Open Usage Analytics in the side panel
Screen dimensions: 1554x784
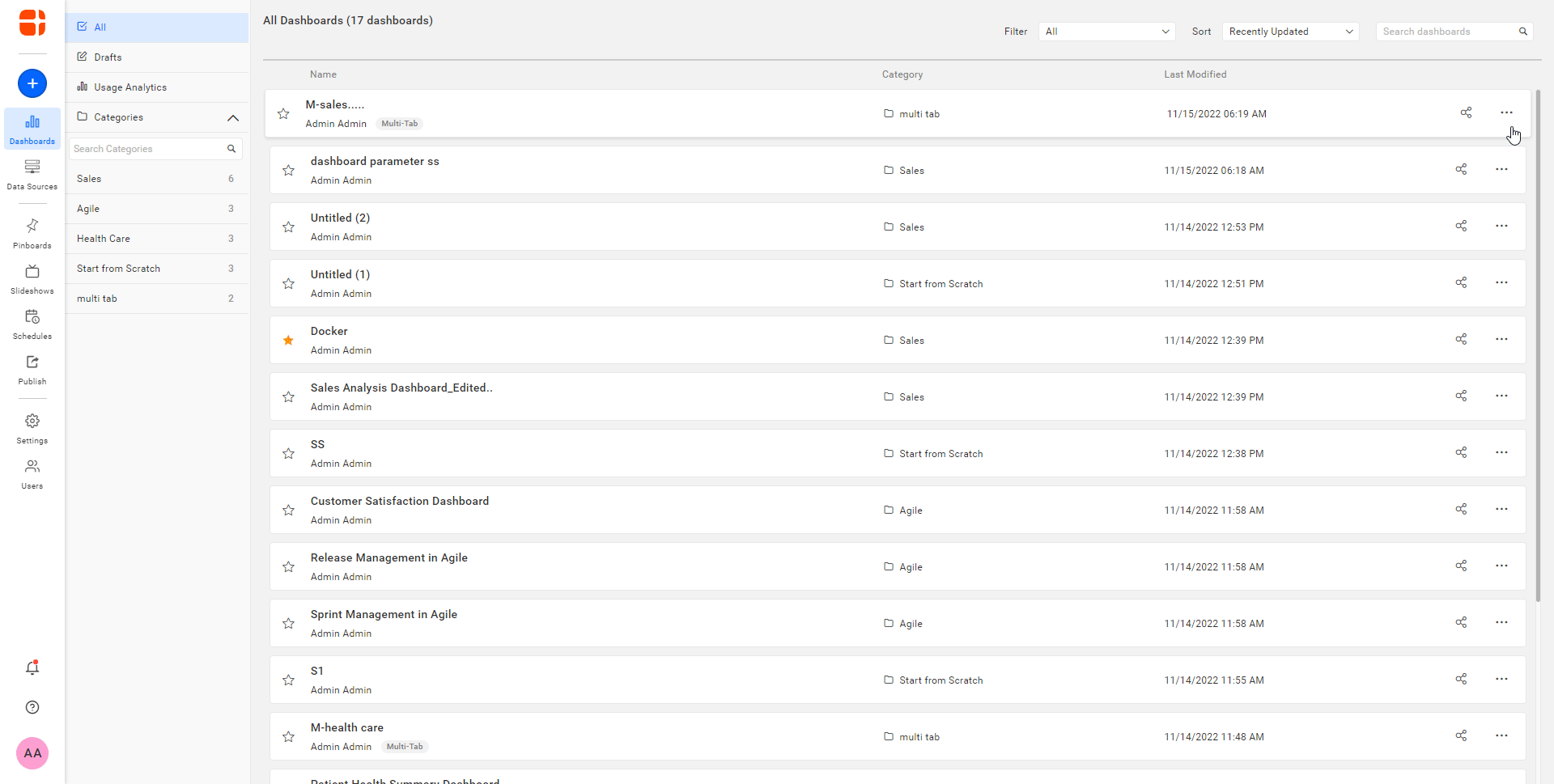coord(129,87)
